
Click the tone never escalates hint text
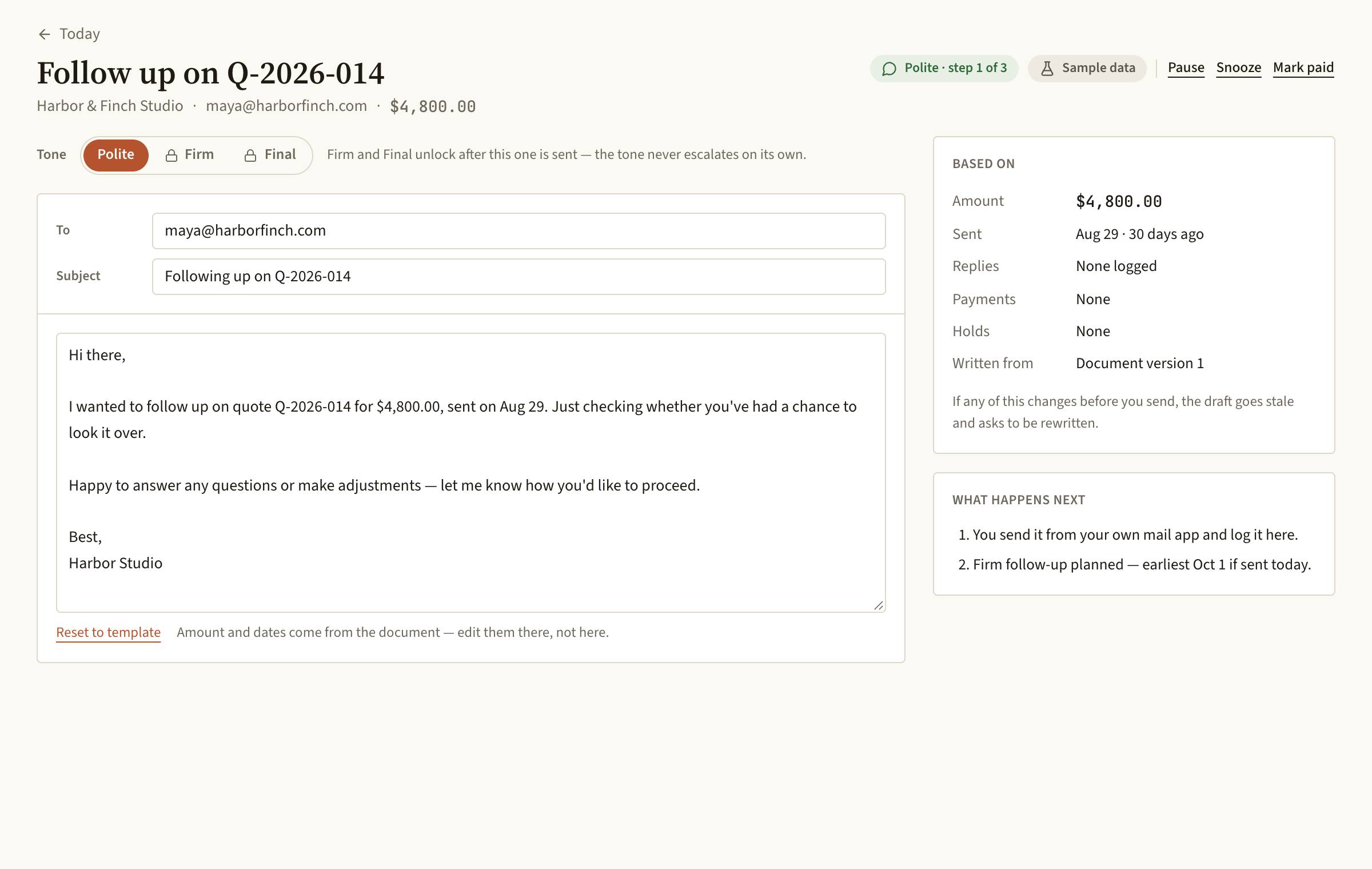(x=566, y=155)
